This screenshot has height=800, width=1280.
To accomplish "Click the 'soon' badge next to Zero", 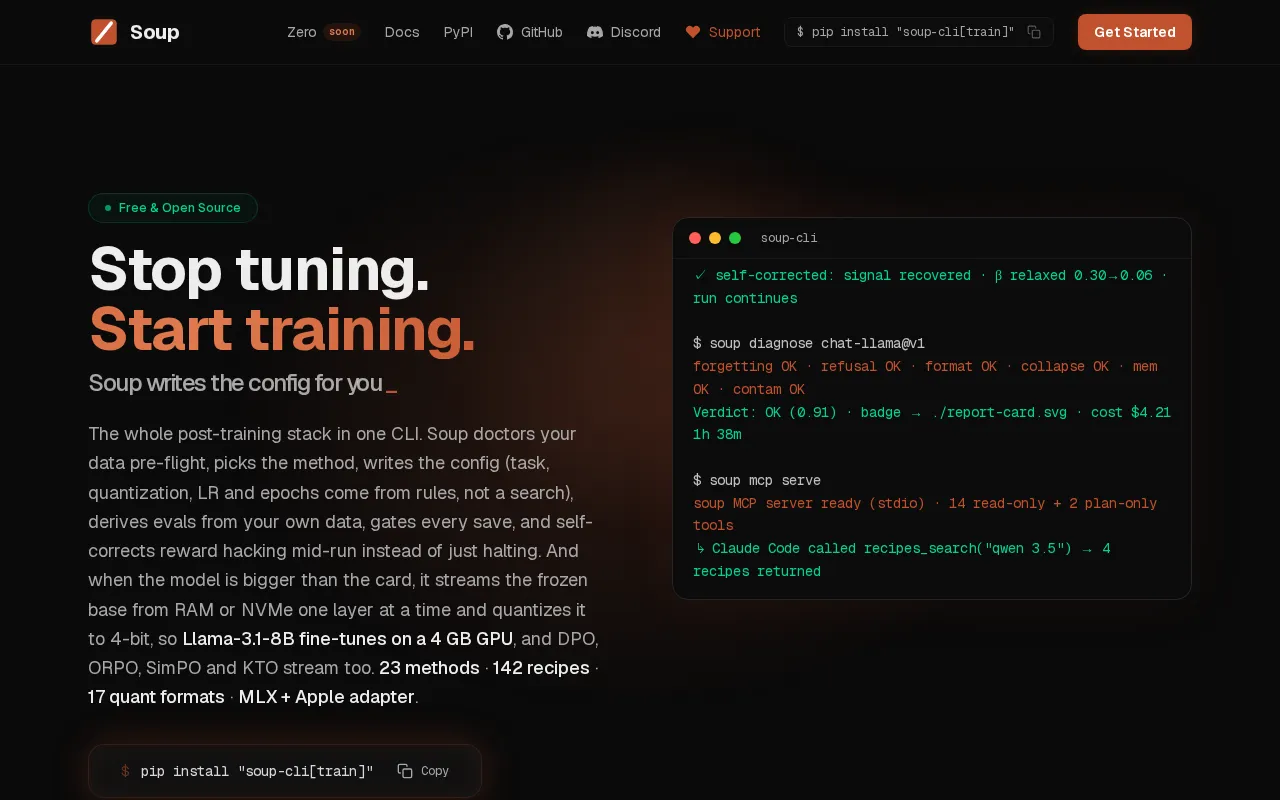I will [342, 32].
